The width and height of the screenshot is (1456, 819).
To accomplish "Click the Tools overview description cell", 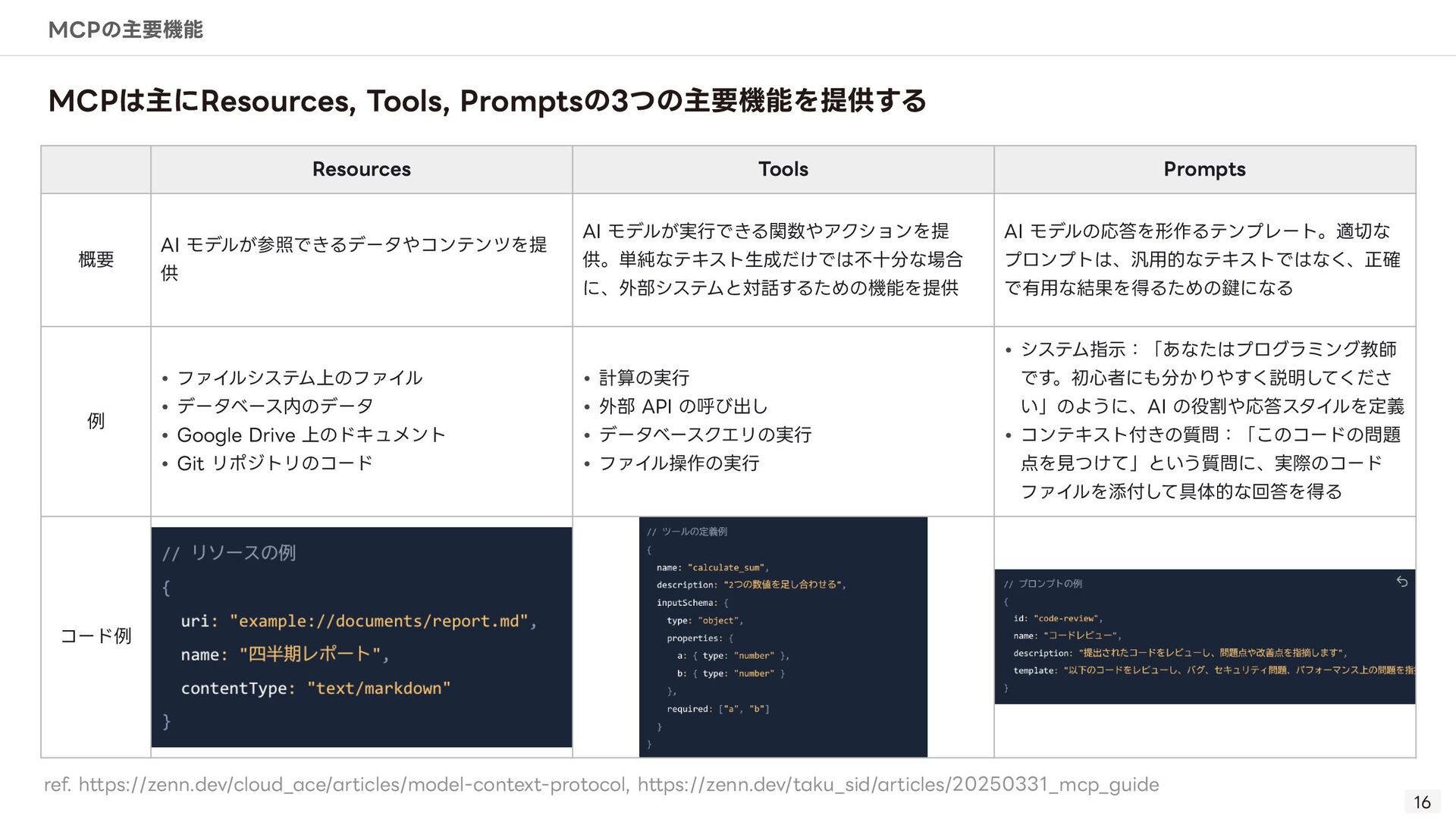I will click(772, 259).
